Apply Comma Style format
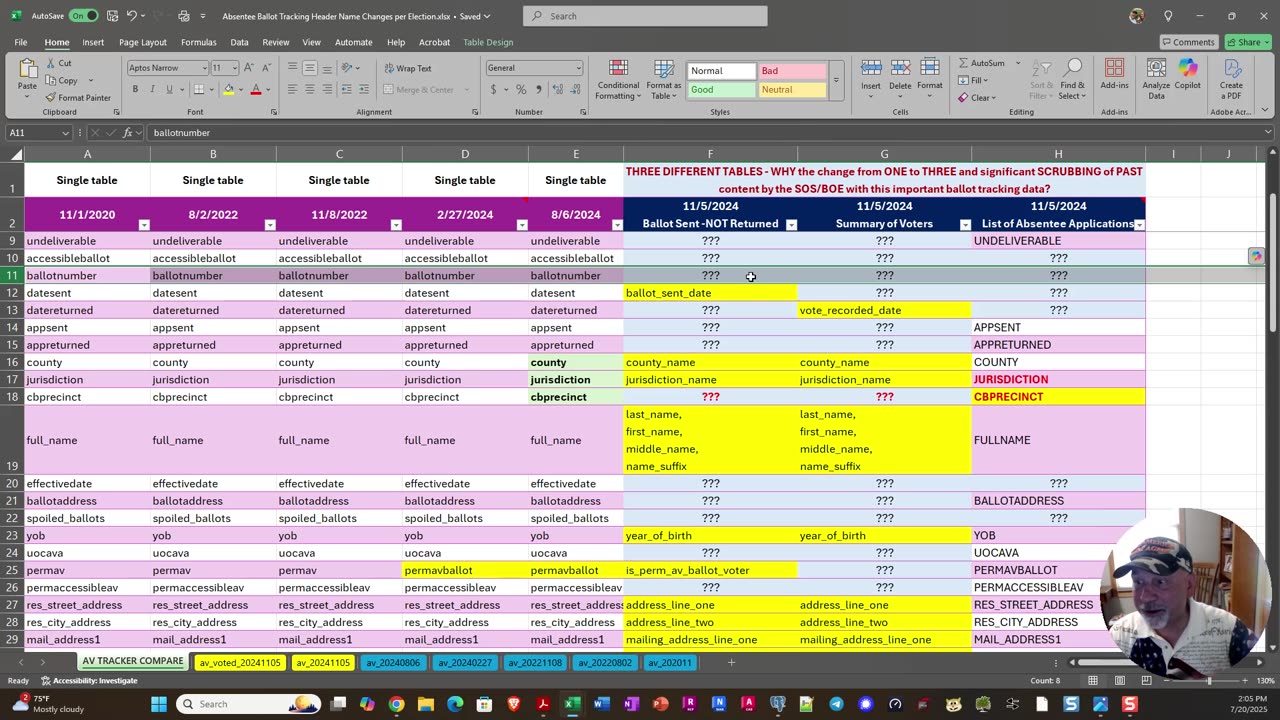 538,89
